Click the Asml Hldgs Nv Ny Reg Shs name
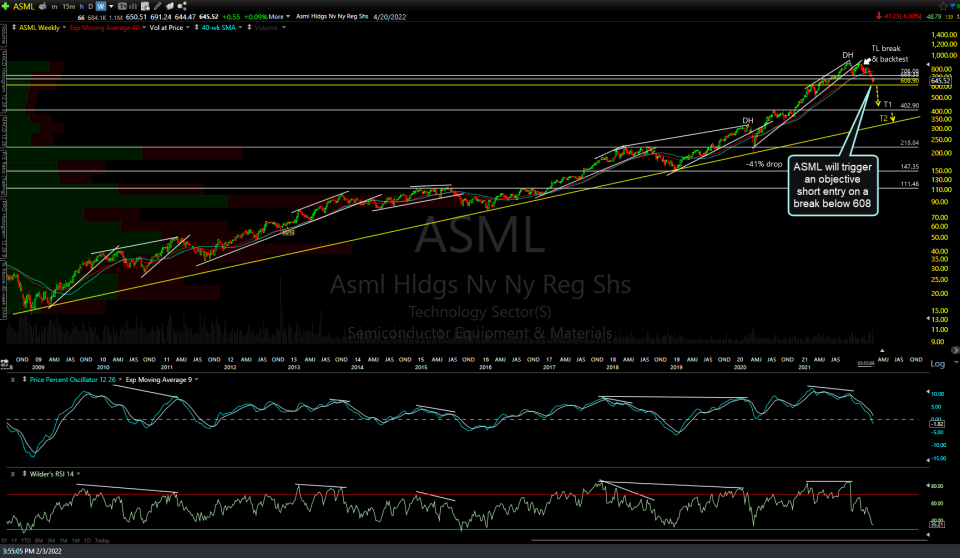960x558 pixels. (332, 17)
